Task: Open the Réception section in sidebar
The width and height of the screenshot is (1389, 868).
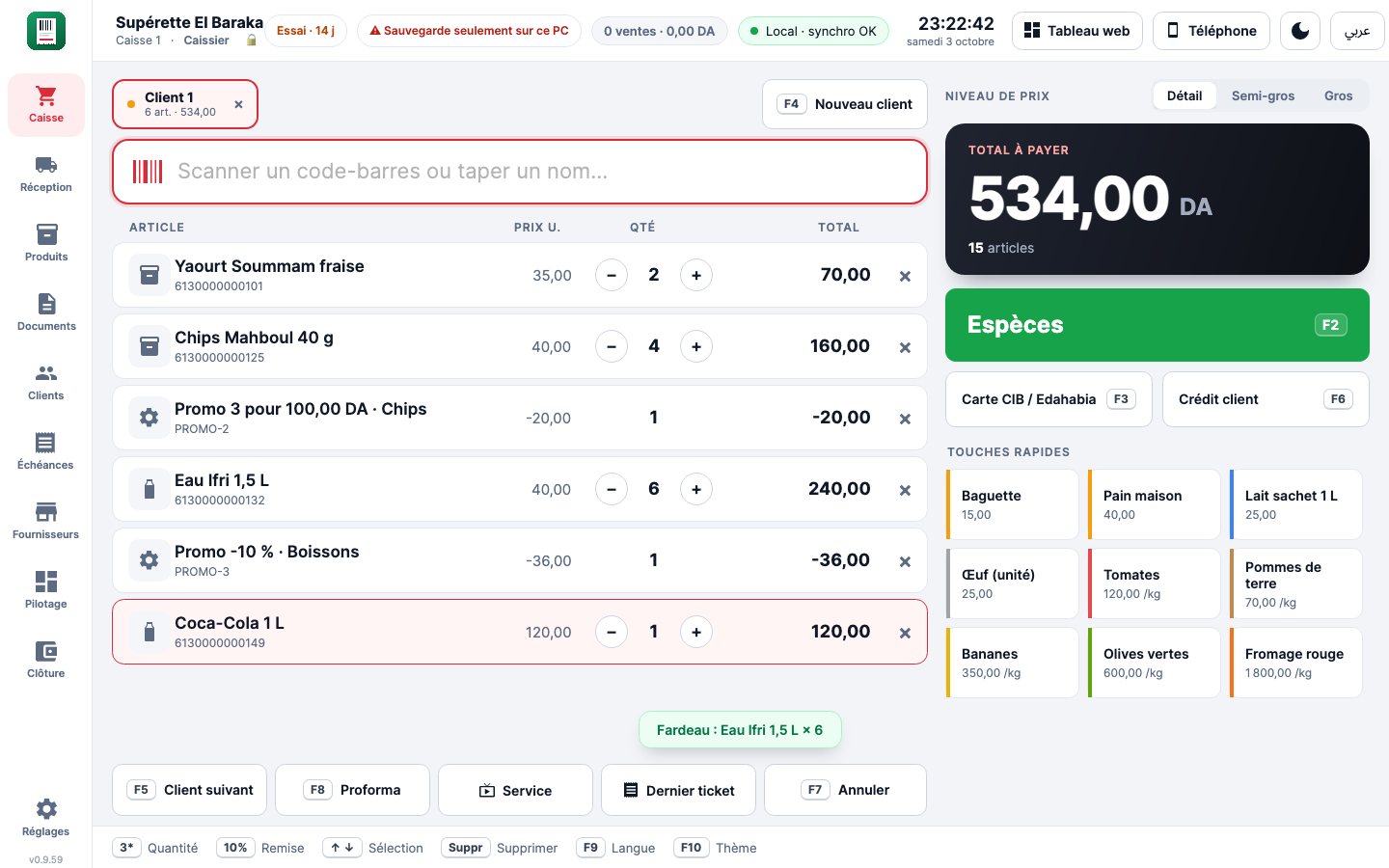Action: (x=46, y=175)
